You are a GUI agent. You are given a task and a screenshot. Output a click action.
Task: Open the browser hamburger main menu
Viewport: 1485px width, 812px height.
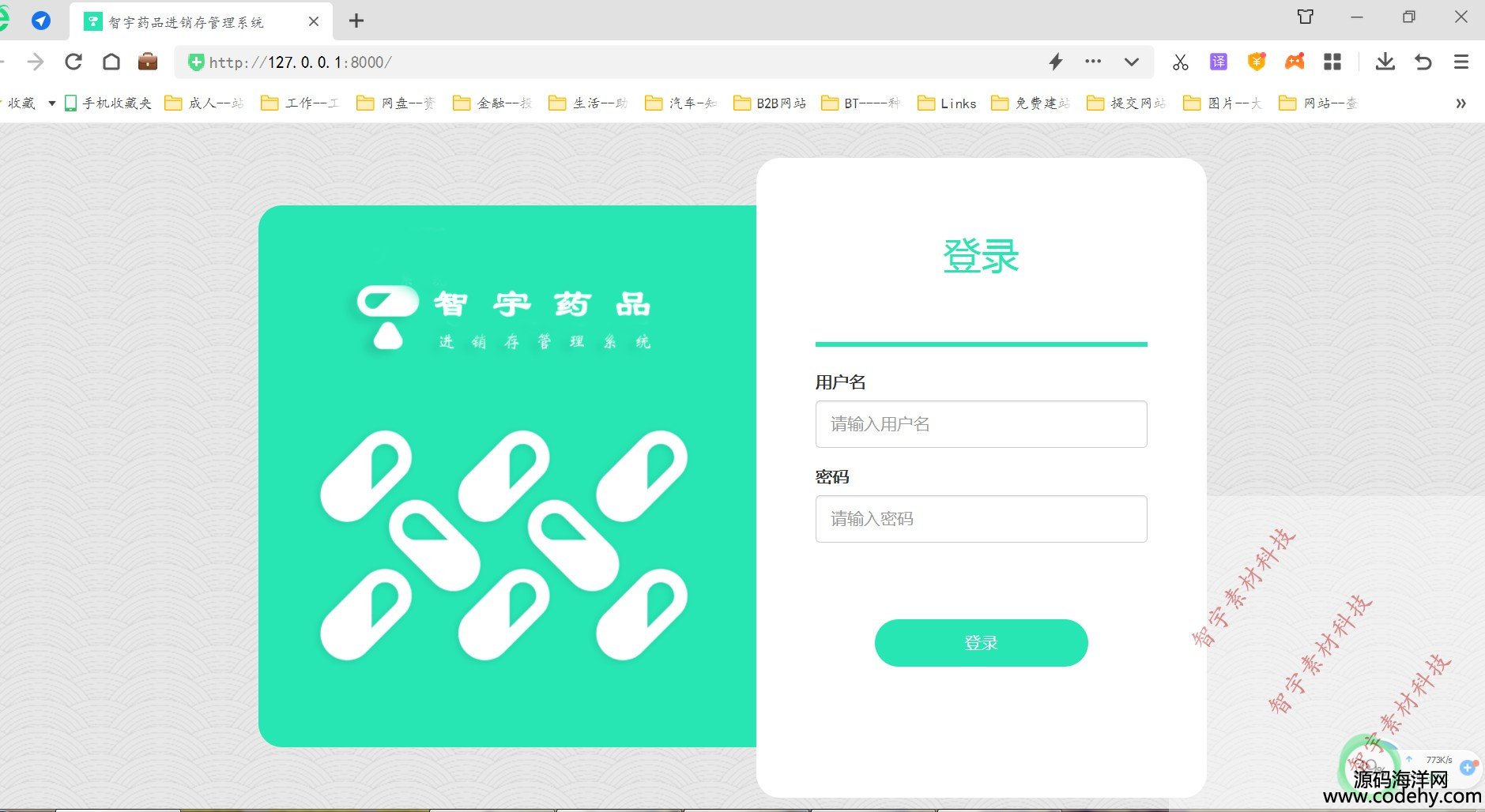coord(1461,62)
